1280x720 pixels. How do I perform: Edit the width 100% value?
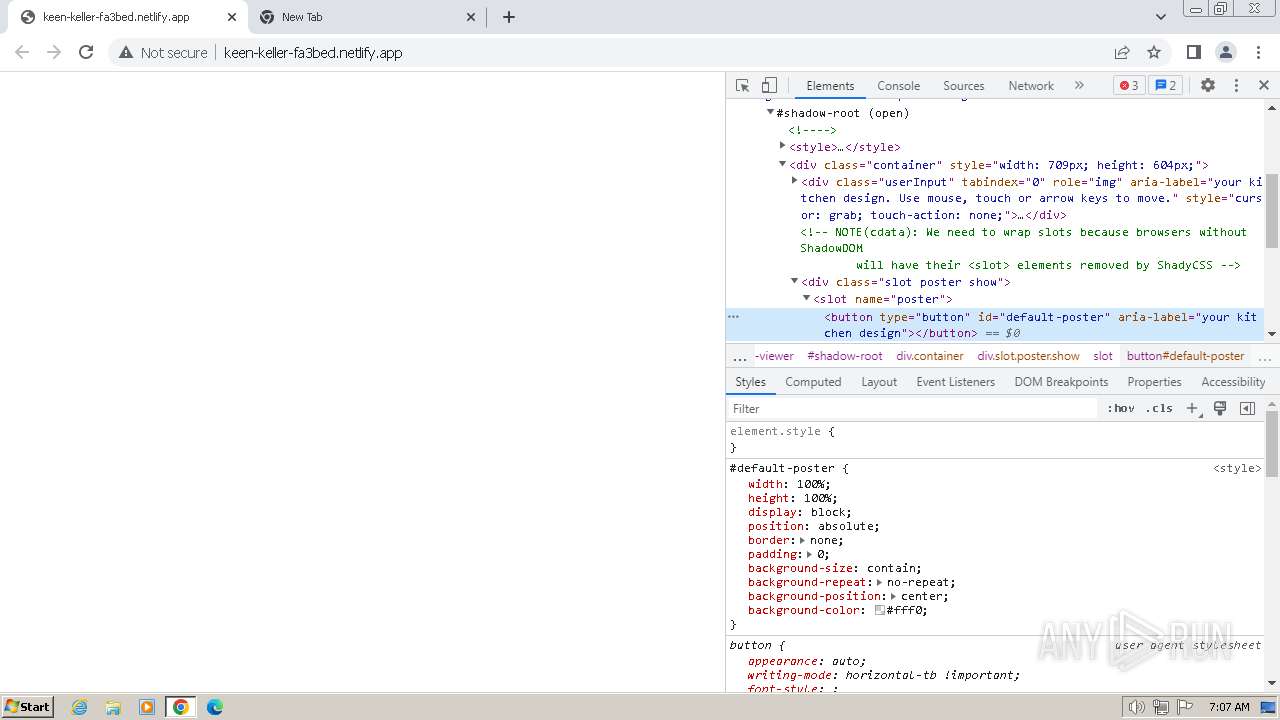click(x=813, y=484)
